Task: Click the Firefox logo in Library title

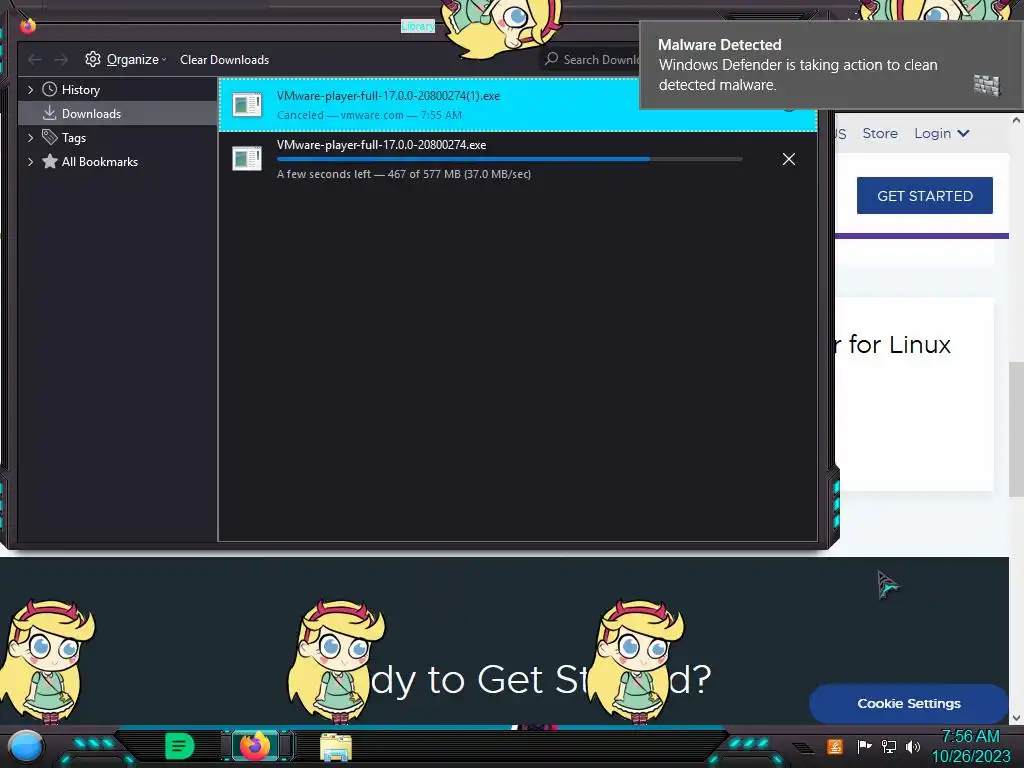Action: coord(27,26)
